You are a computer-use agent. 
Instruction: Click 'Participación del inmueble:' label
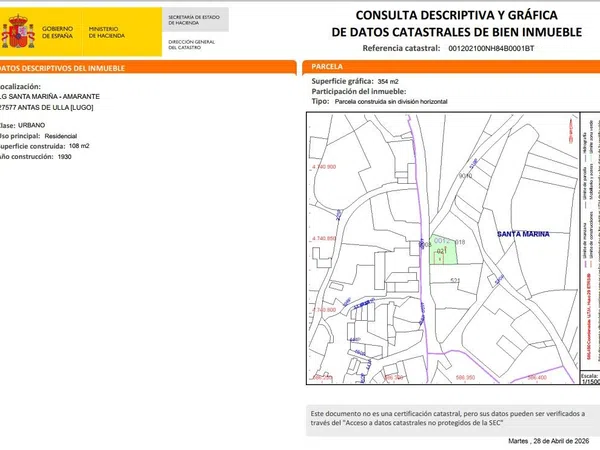coord(359,91)
